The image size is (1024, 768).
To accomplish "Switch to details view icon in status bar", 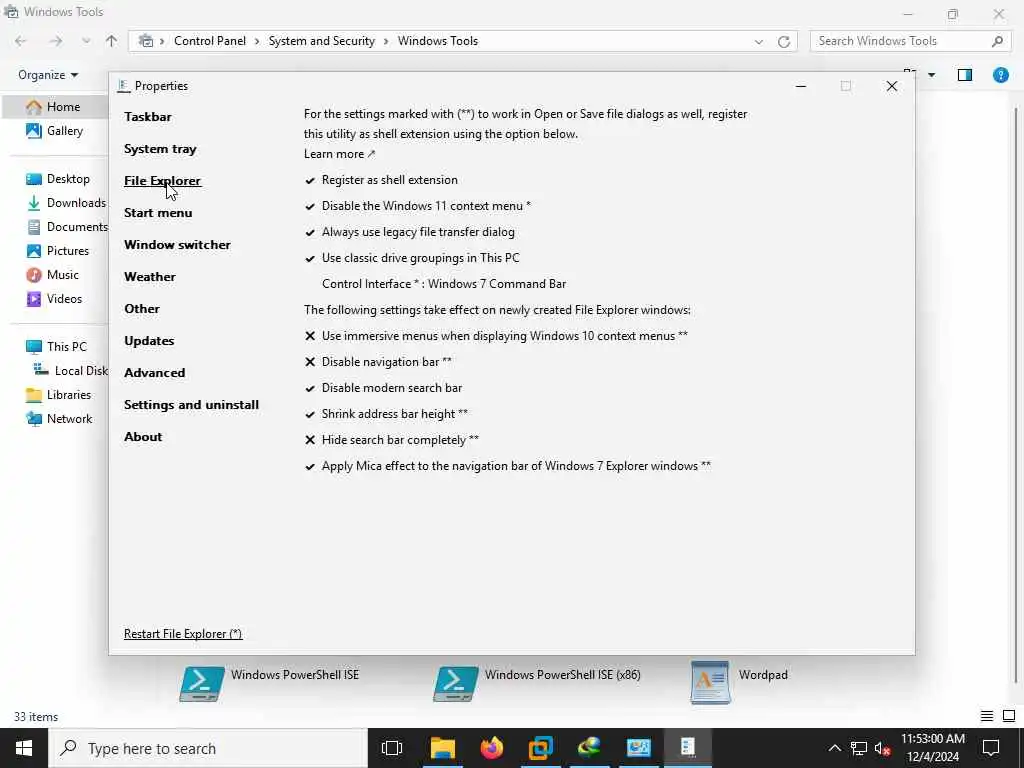I will tap(987, 716).
